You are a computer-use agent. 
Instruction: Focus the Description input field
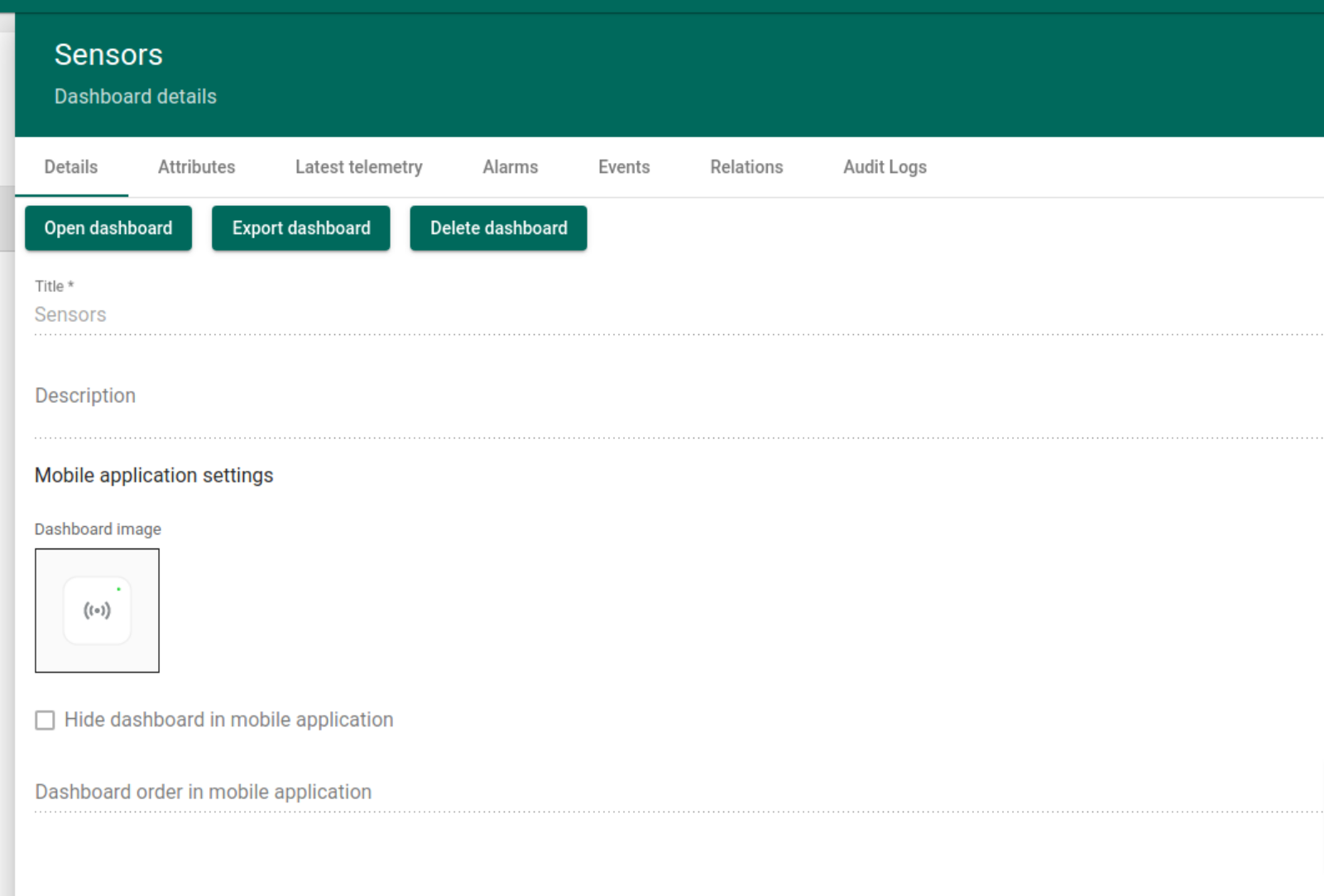click(x=331, y=397)
